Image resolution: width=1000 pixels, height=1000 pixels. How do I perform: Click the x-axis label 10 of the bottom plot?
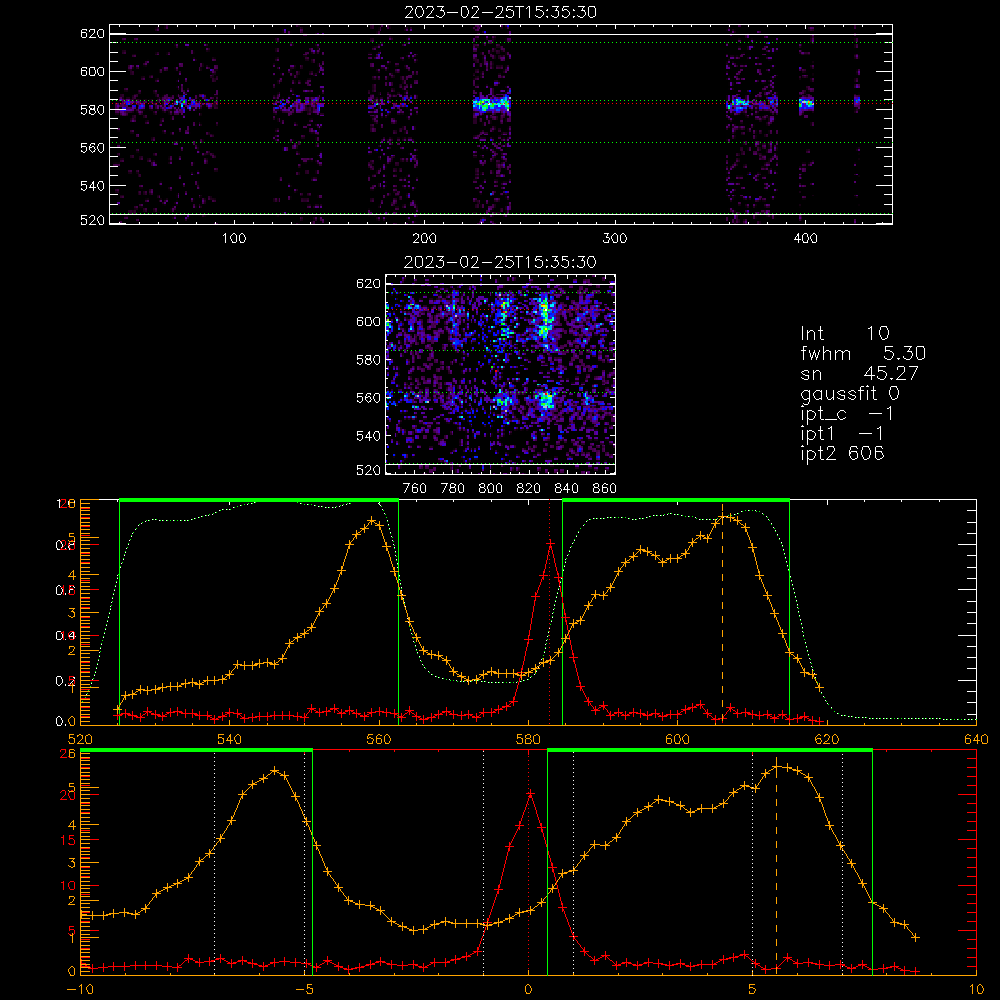point(976,989)
